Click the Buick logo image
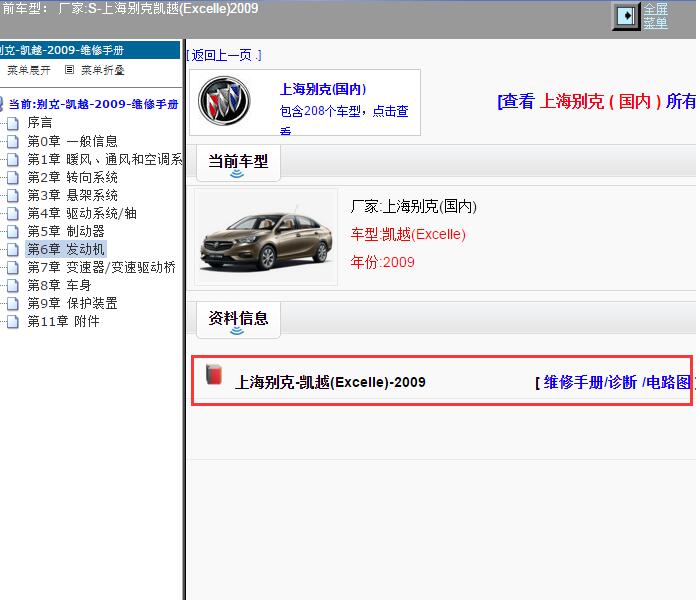 point(224,100)
